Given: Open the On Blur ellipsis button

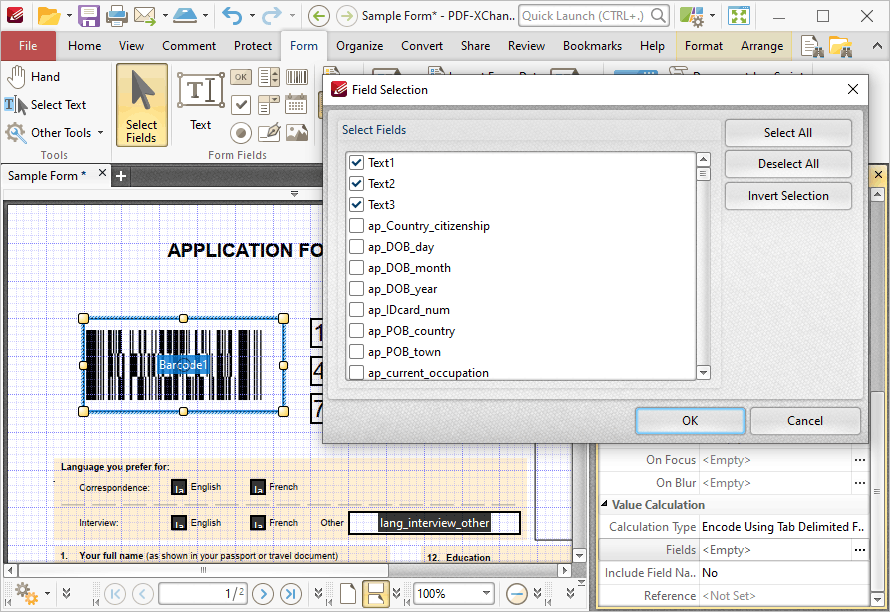Looking at the screenshot, I should (859, 483).
